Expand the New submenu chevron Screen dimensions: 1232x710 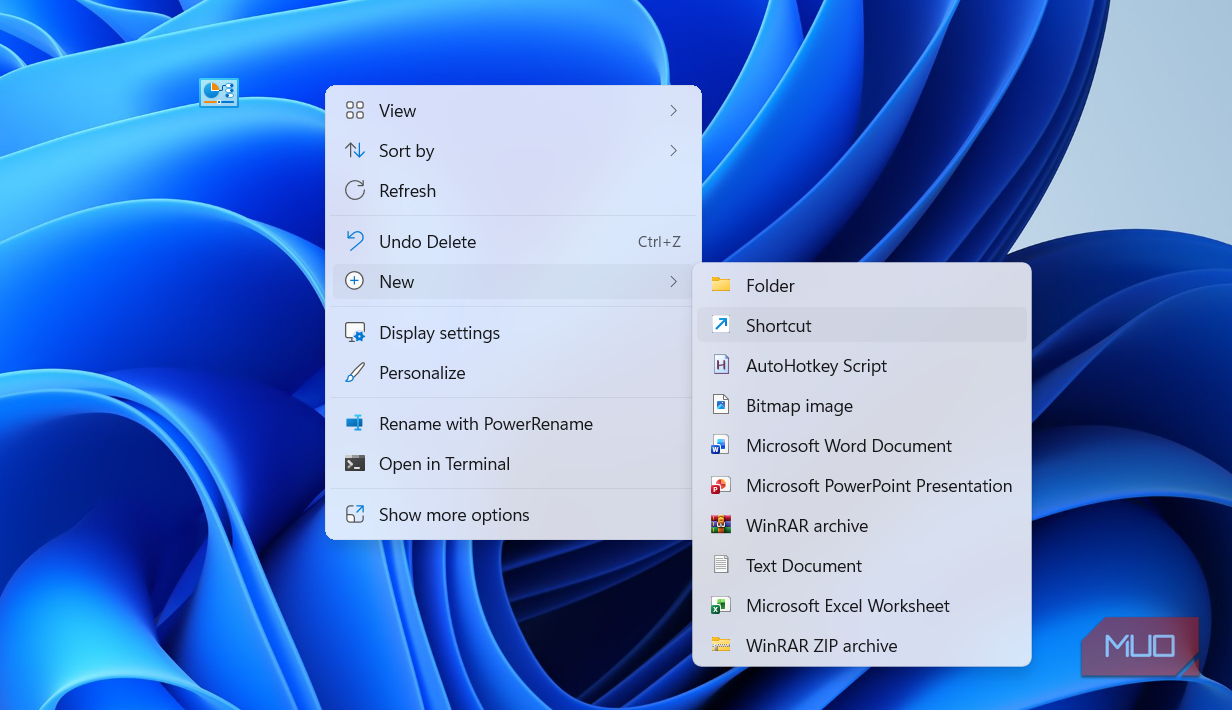[x=674, y=281]
